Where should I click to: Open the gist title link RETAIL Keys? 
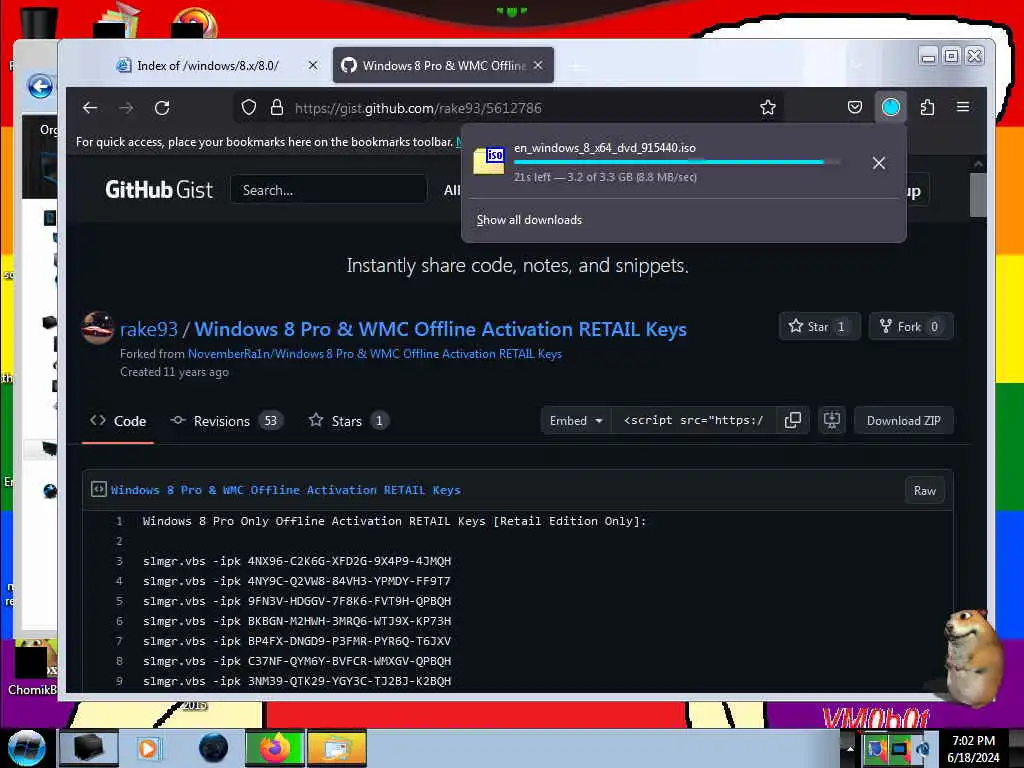tap(440, 329)
